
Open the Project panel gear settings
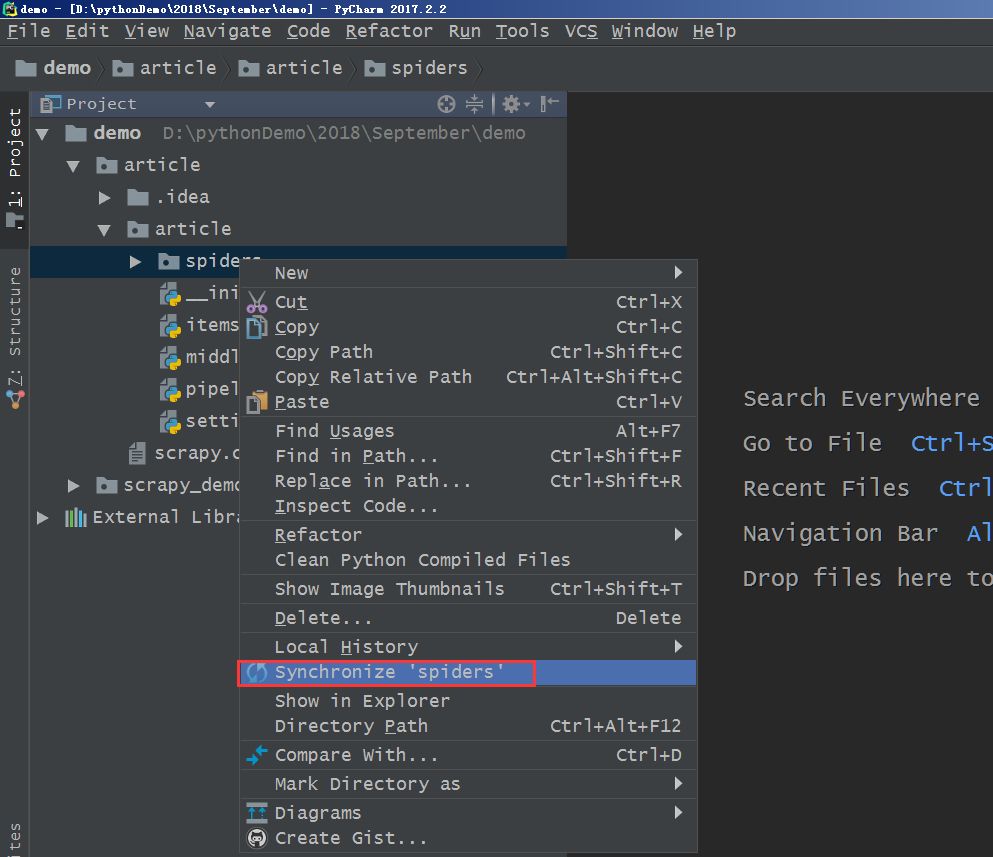tap(515, 104)
